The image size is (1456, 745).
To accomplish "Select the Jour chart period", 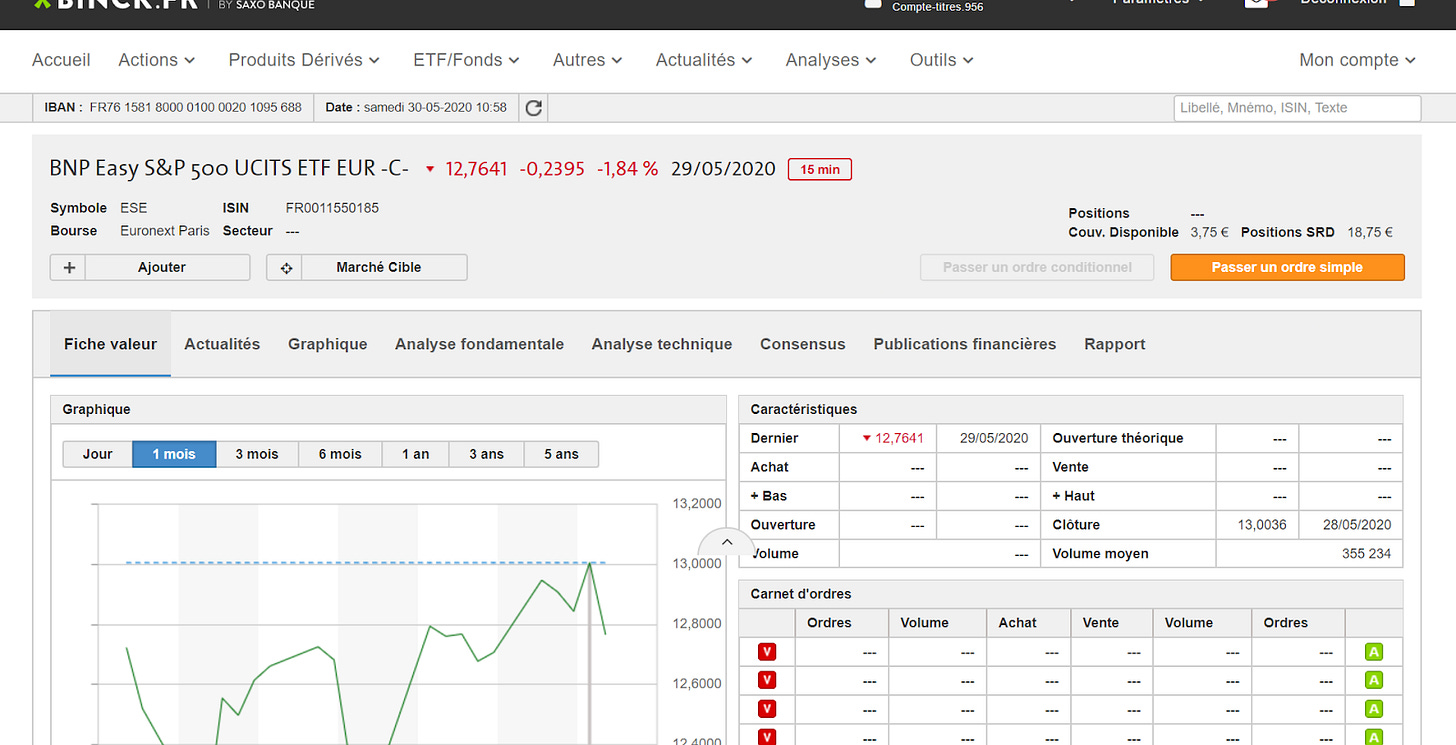I will (x=97, y=454).
